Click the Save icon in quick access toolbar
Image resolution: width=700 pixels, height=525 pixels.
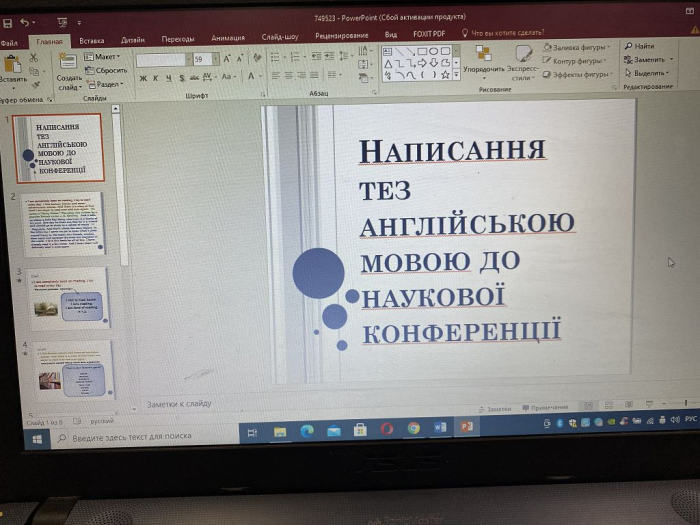click(7, 21)
